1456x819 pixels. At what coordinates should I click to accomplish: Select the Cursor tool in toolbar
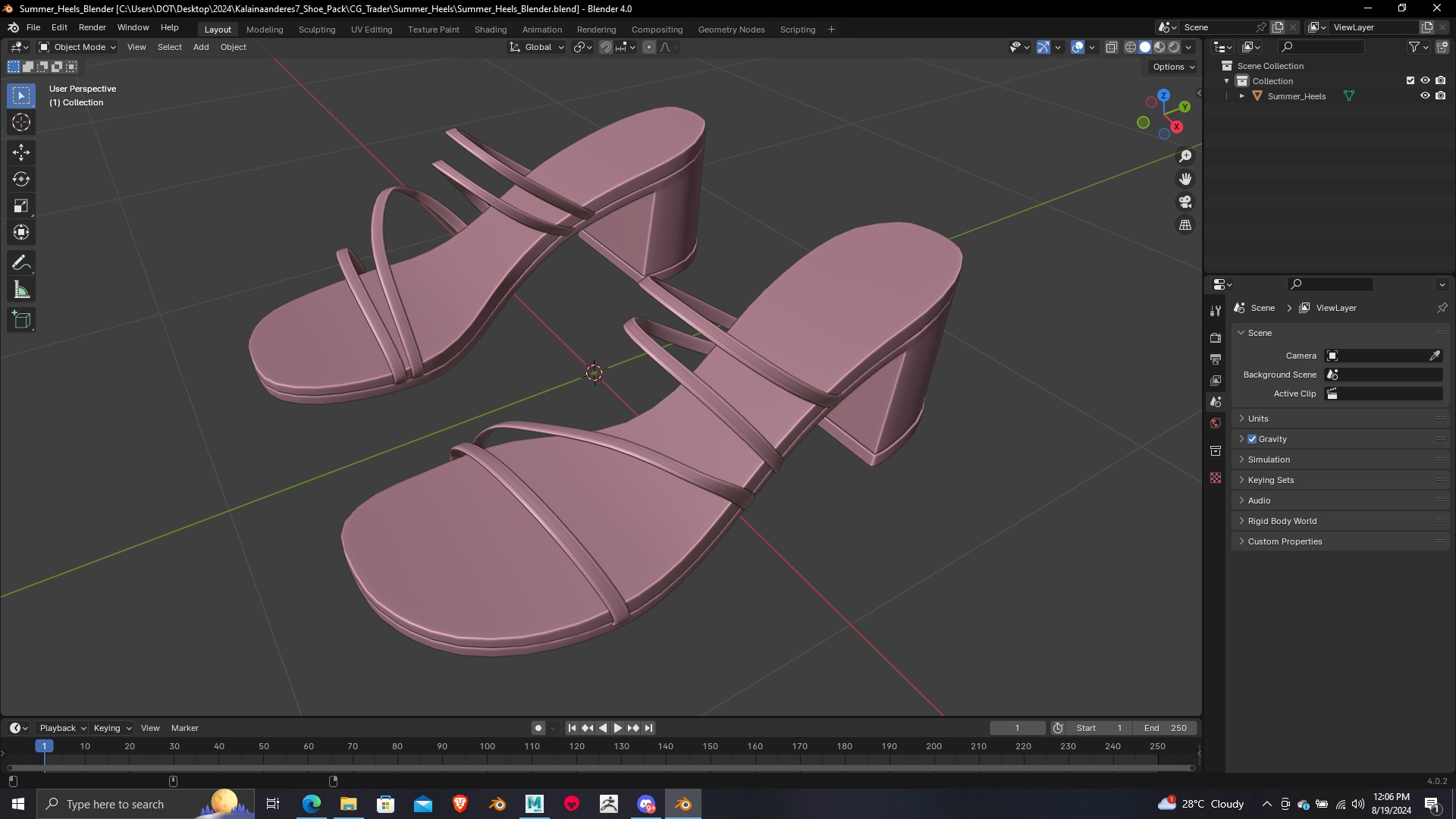pos(21,122)
